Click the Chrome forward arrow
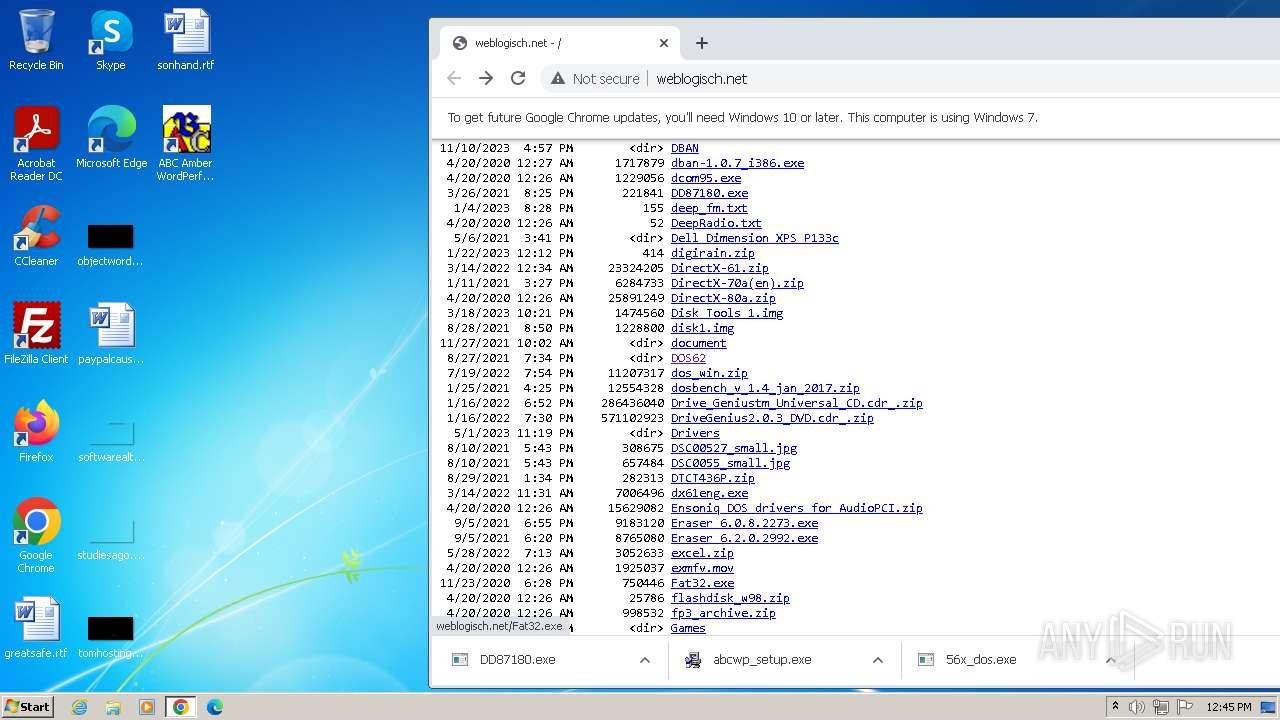This screenshot has height=720, width=1280. [x=486, y=78]
